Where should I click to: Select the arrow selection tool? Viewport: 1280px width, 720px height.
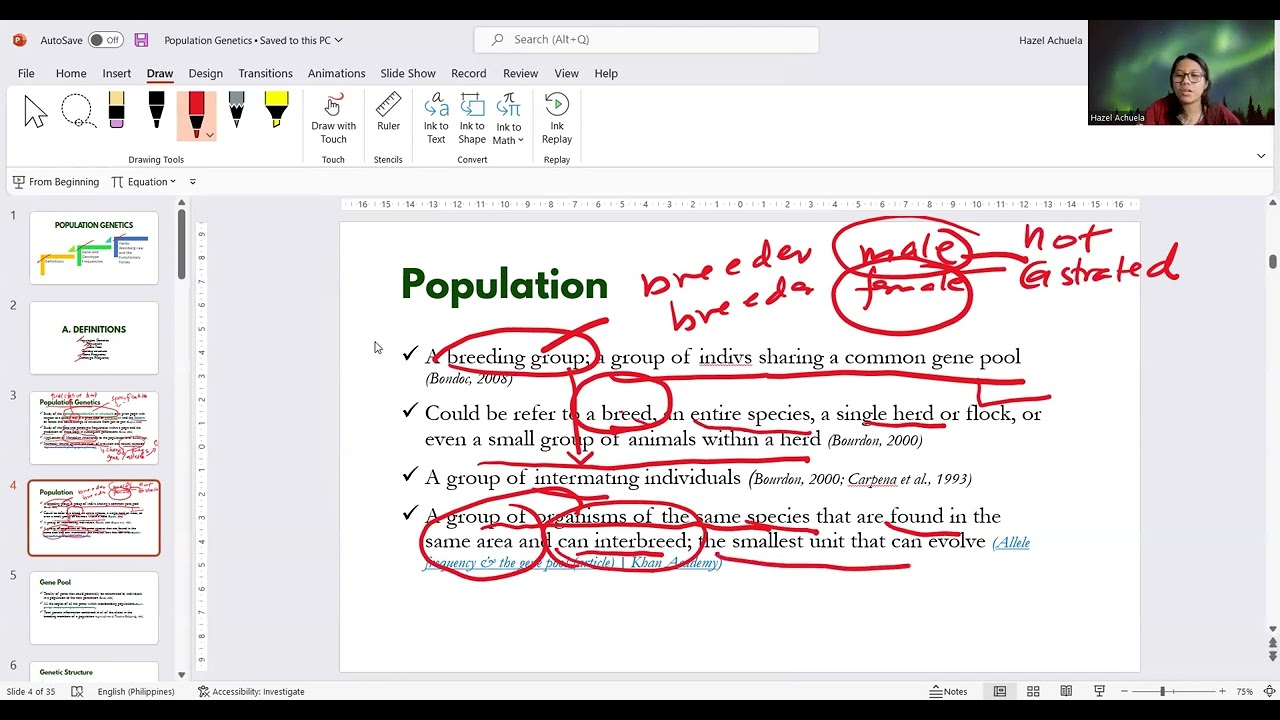point(36,111)
